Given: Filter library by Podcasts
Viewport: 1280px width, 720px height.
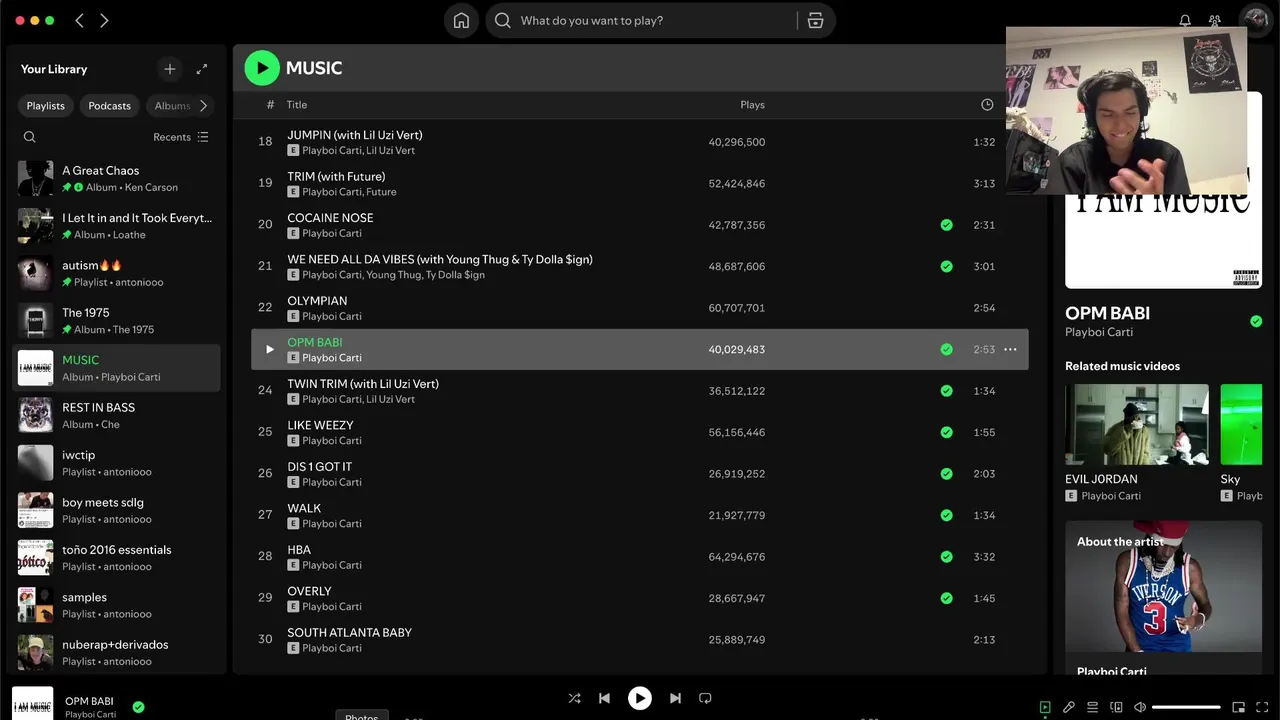Looking at the screenshot, I should tap(110, 105).
